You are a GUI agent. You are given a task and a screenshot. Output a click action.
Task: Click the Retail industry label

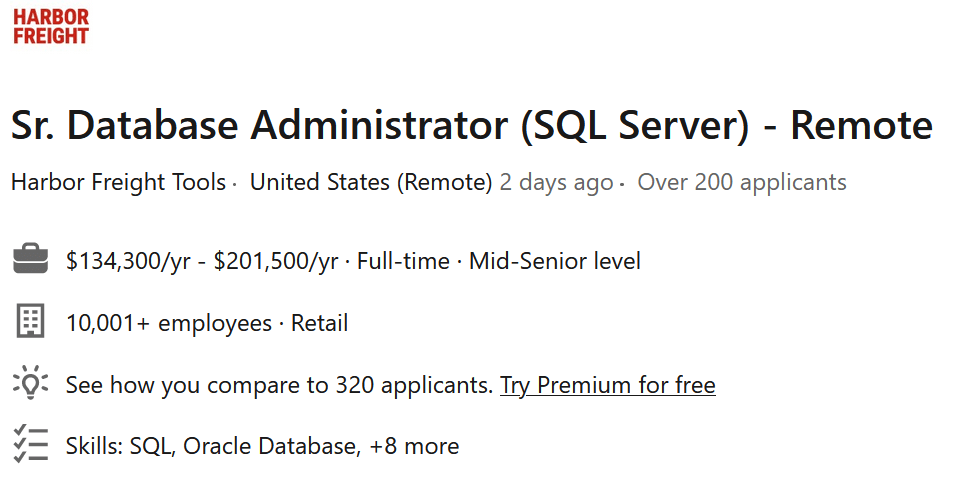pos(320,323)
